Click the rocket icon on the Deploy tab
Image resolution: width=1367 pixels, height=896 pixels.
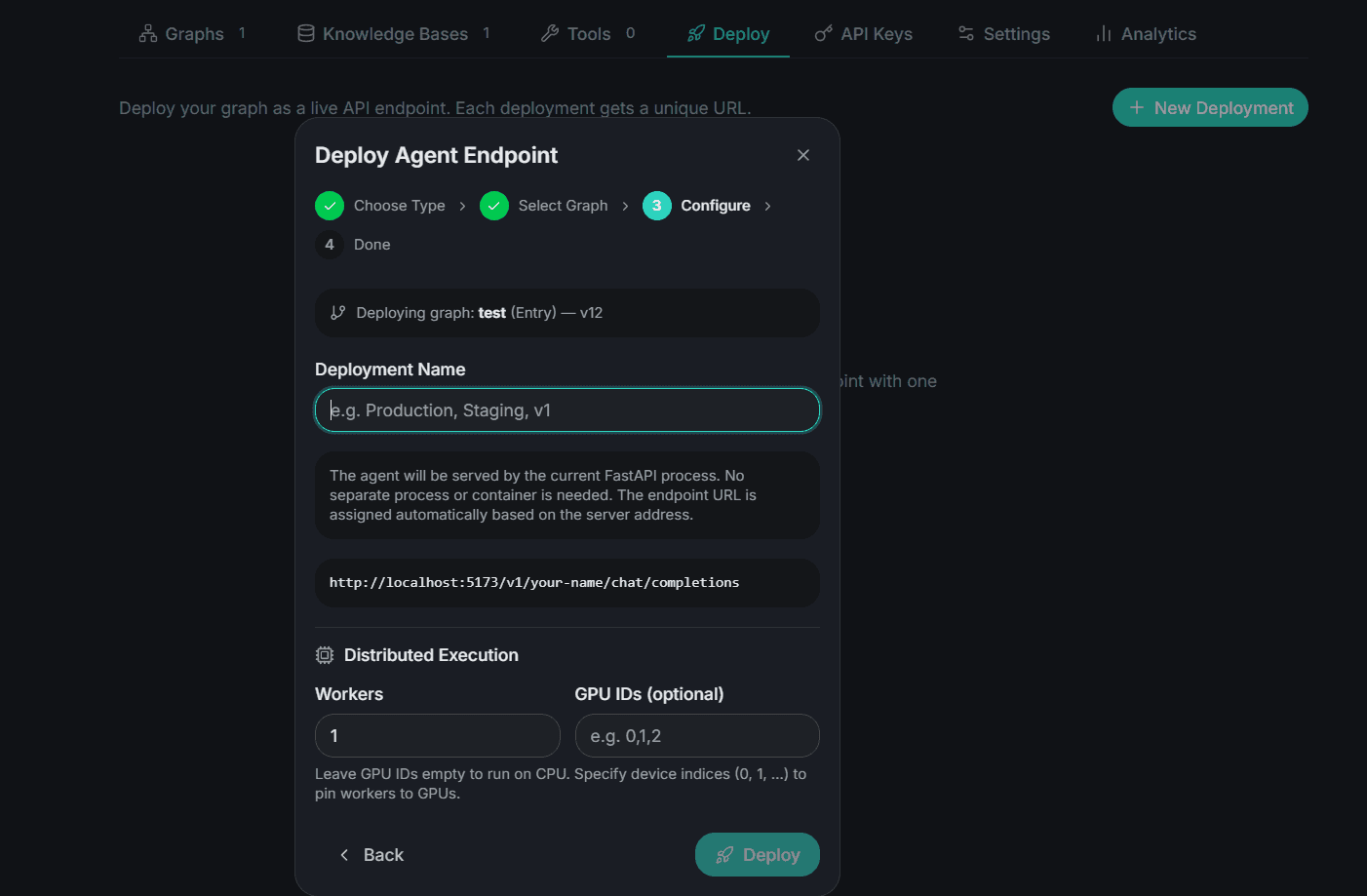[694, 33]
